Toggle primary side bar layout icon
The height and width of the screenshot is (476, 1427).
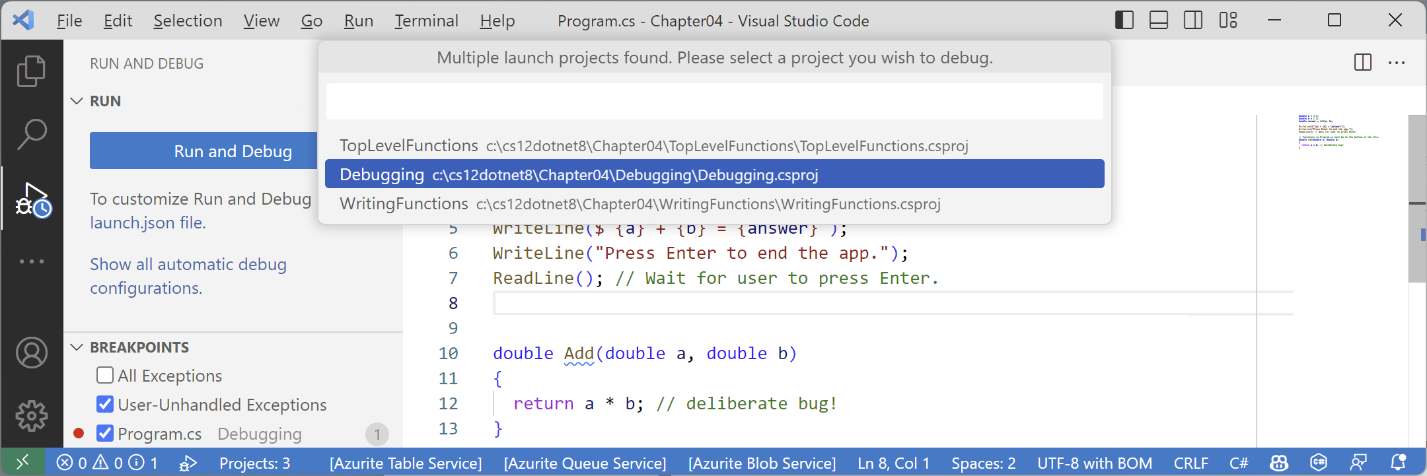click(1124, 20)
